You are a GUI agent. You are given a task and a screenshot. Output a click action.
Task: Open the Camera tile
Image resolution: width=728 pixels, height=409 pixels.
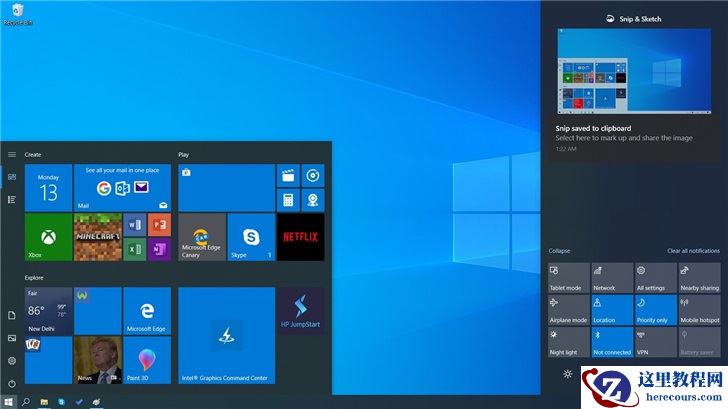[313, 200]
